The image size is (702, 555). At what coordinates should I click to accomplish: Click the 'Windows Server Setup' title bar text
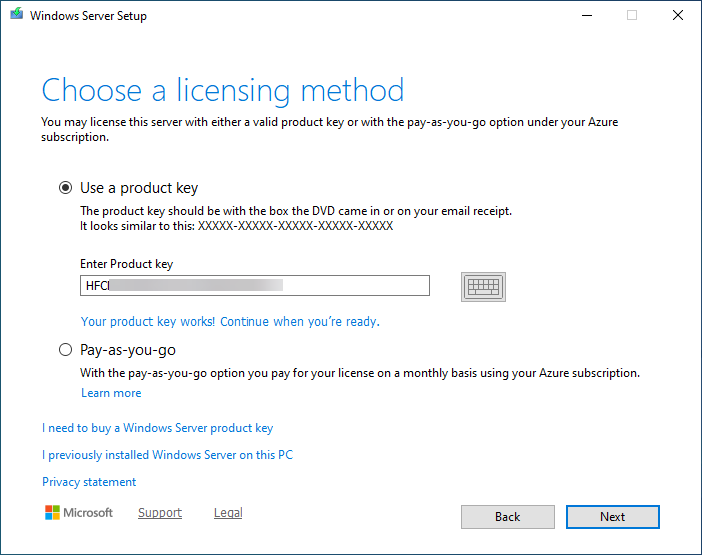[88, 16]
